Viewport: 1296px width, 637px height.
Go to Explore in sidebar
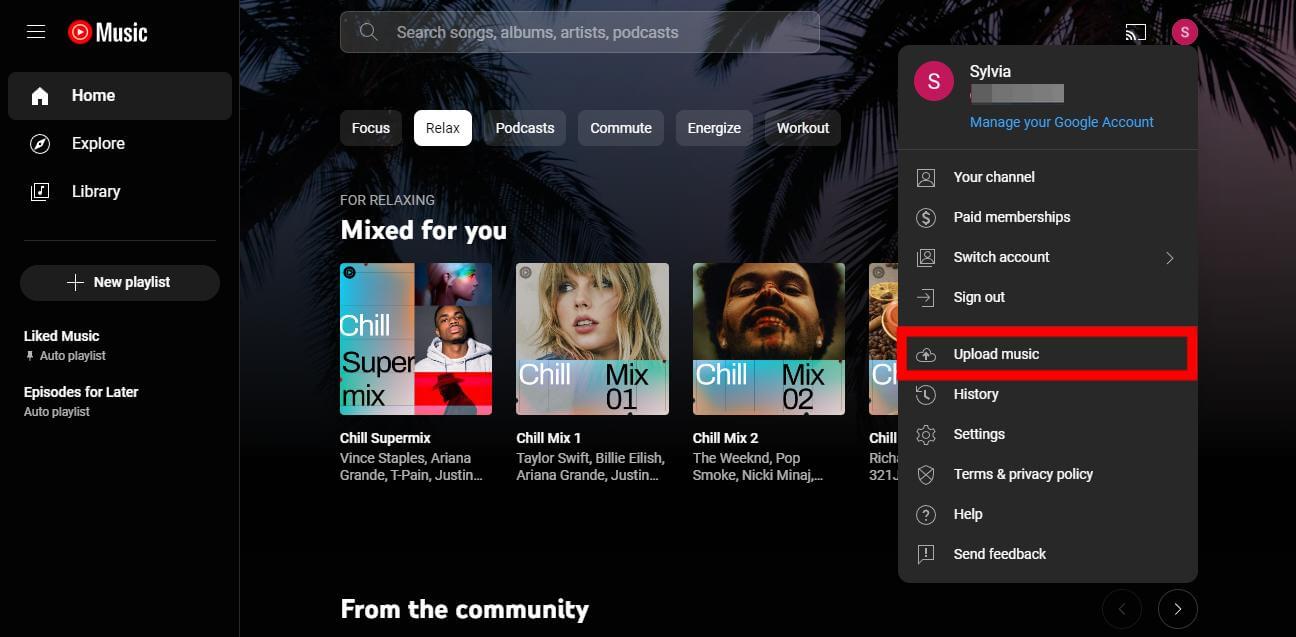(120, 144)
